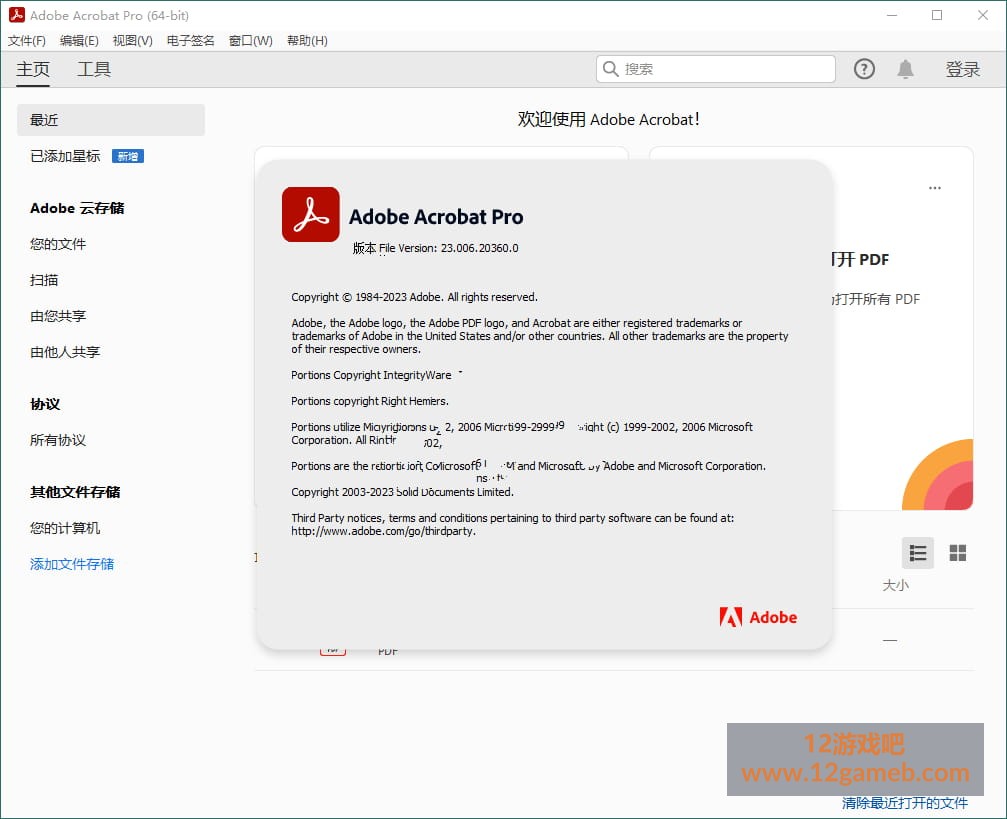
Task: Open the 文件(F) menu
Action: (x=27, y=40)
